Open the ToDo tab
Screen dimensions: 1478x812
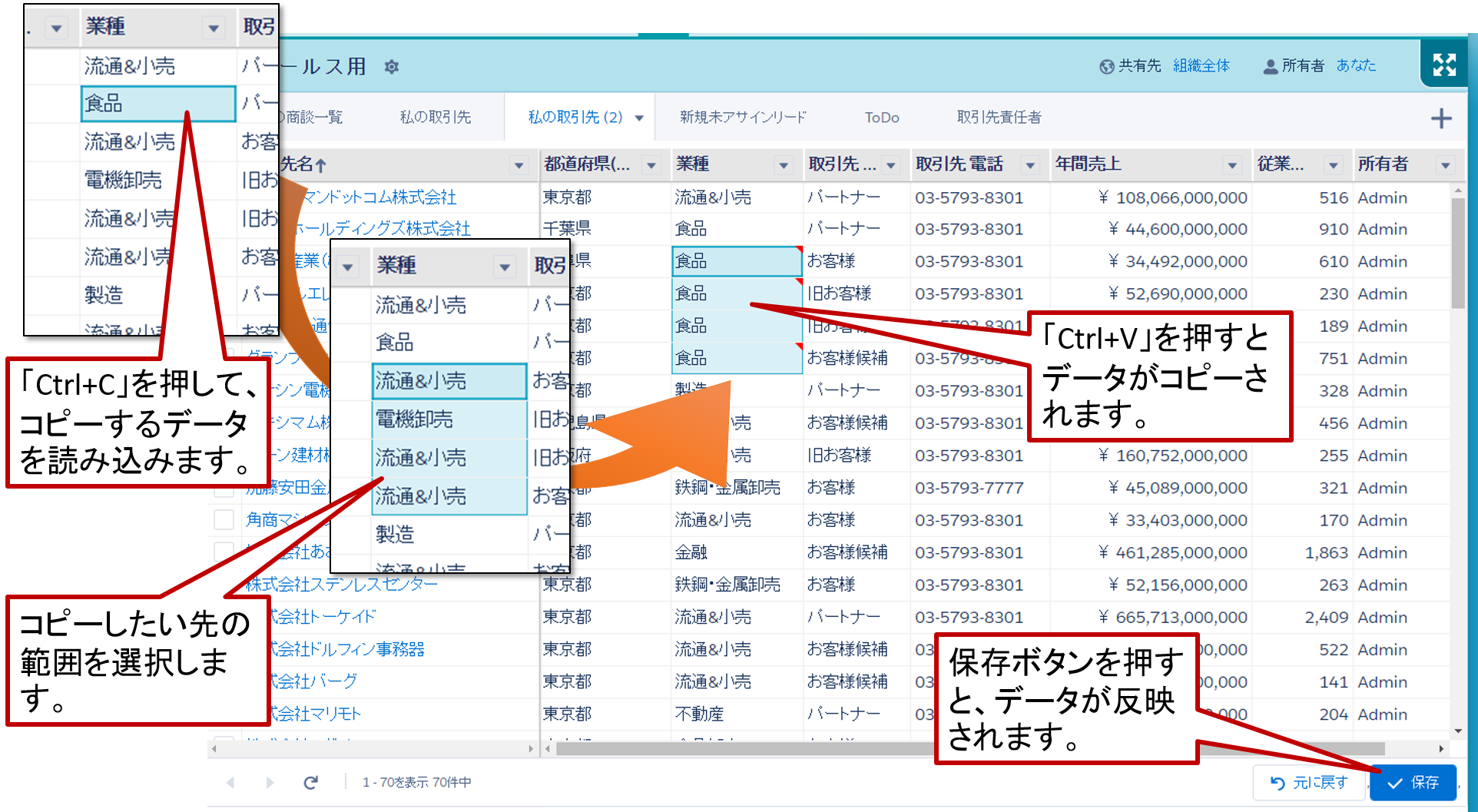coord(881,118)
